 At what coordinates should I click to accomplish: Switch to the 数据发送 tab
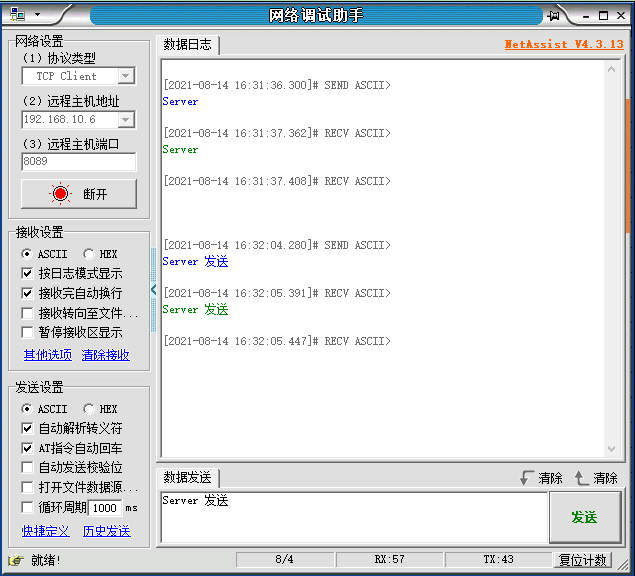click(x=188, y=478)
